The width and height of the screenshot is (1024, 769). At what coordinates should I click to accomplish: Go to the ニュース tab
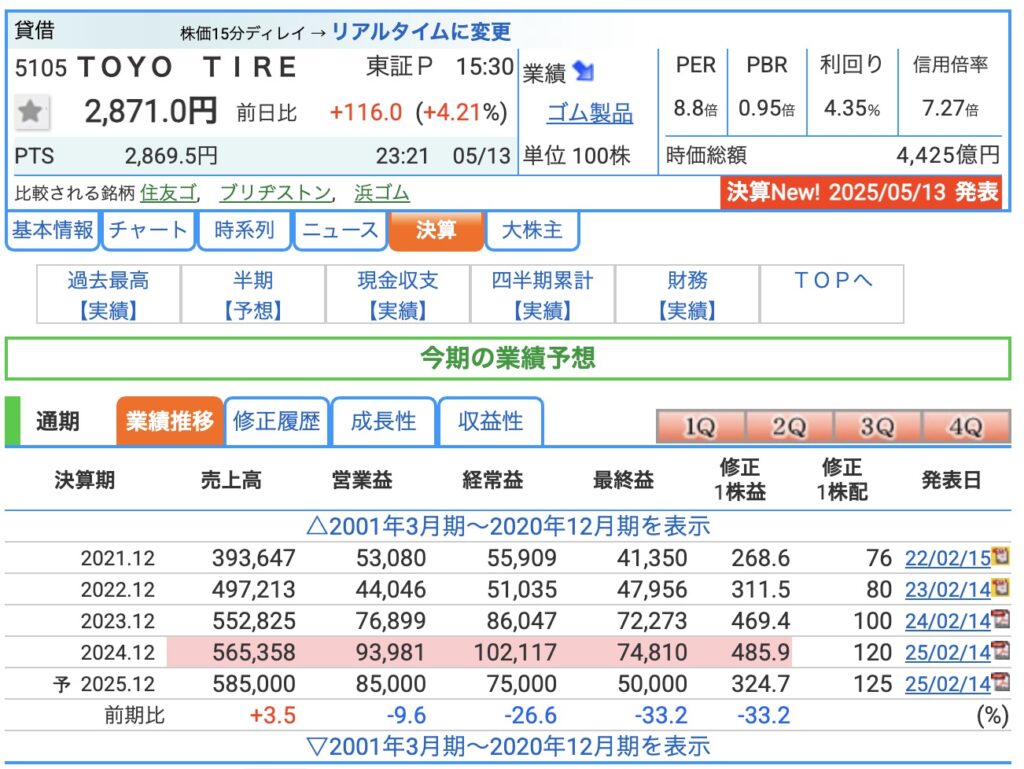click(340, 230)
